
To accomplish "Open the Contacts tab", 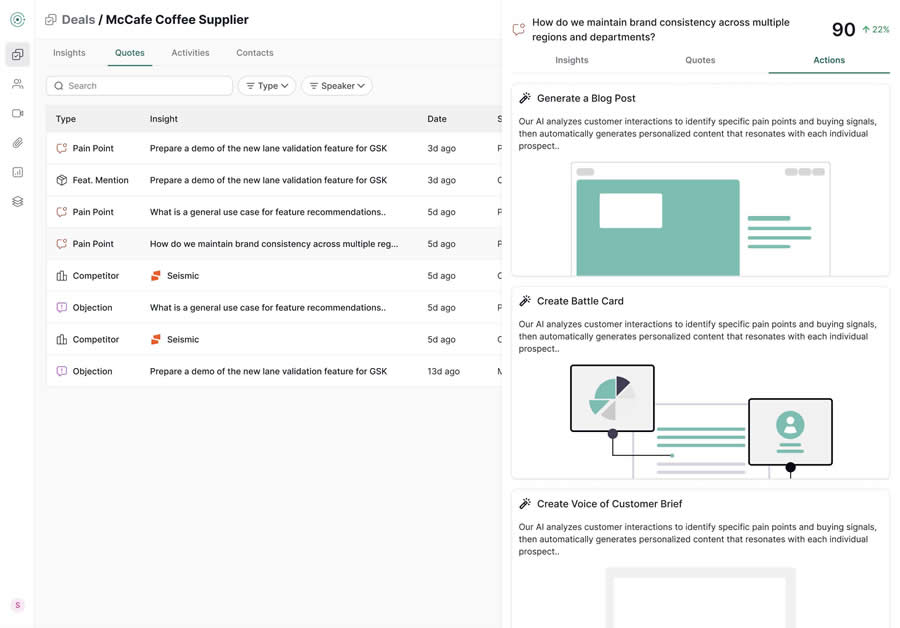I will [254, 53].
